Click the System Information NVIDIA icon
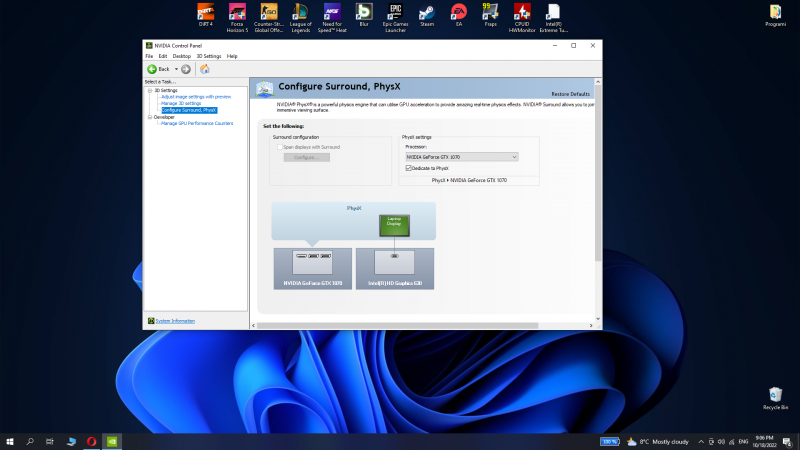800x450 pixels. point(151,321)
